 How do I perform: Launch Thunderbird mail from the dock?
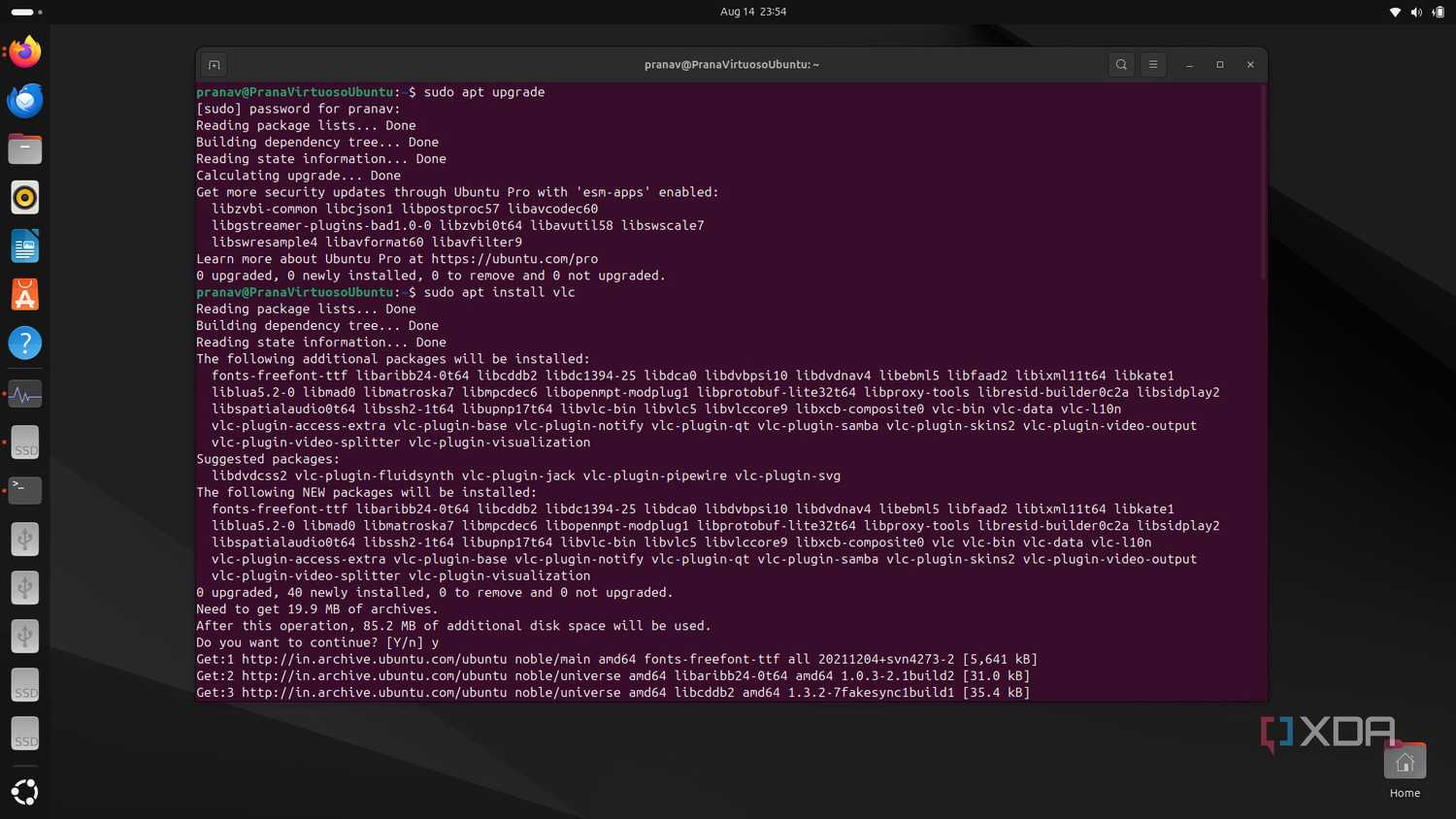tap(25, 100)
